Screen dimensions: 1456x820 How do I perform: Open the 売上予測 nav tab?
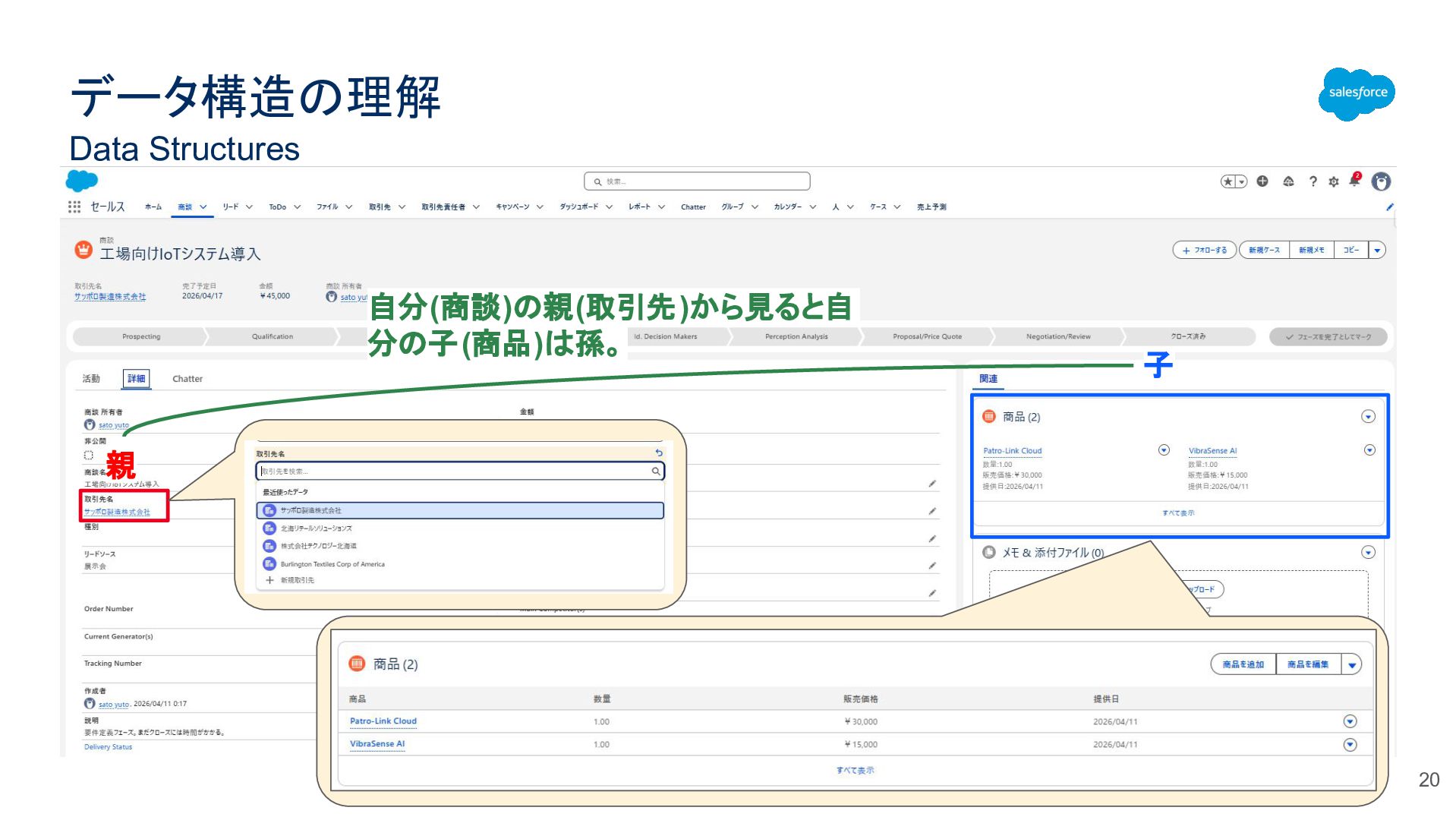click(x=931, y=207)
